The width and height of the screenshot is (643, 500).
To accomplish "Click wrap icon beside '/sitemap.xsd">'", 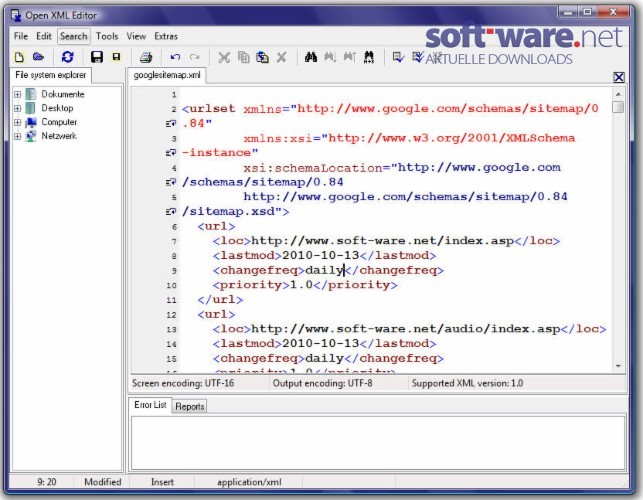I will [x=171, y=212].
